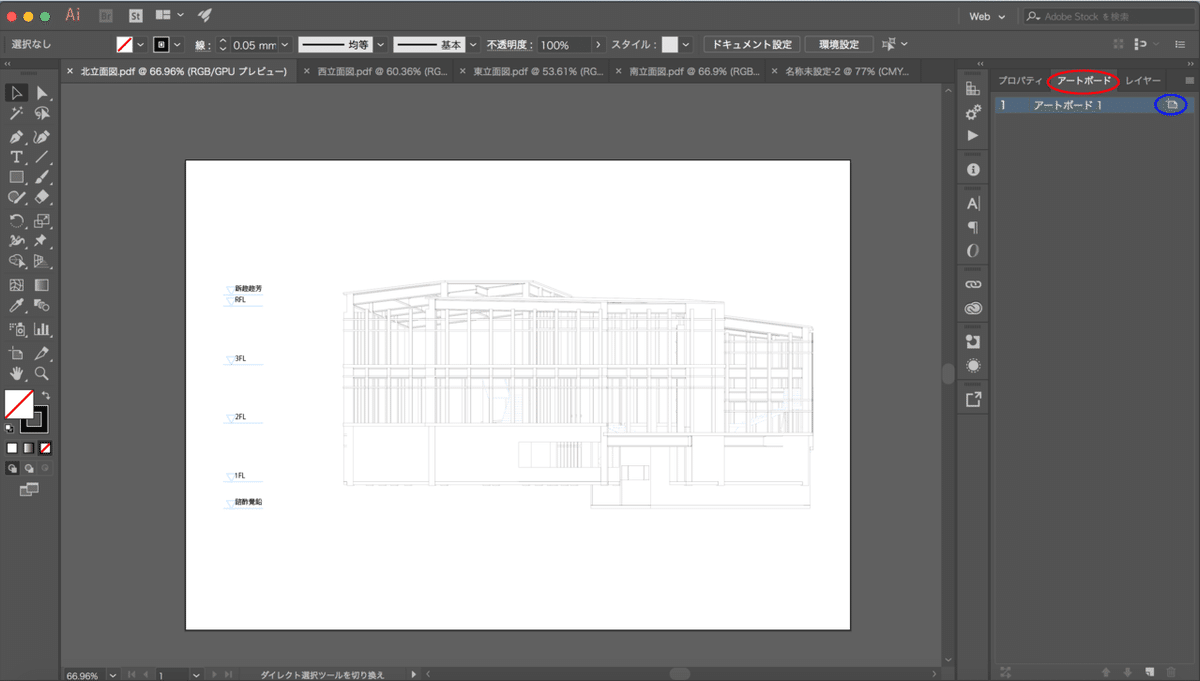Select the アートボード 1 row
The image size is (1200, 681).
(x=1093, y=105)
